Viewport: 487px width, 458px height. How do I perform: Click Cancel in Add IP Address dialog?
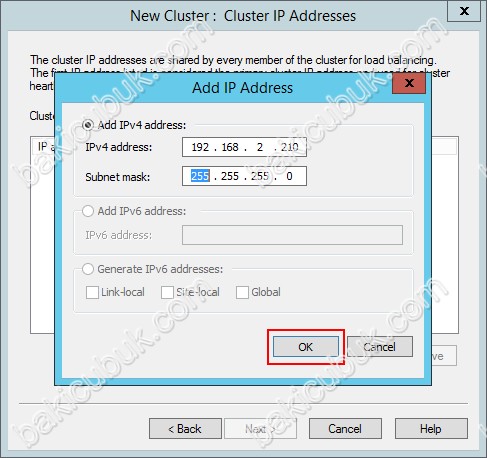(x=380, y=347)
